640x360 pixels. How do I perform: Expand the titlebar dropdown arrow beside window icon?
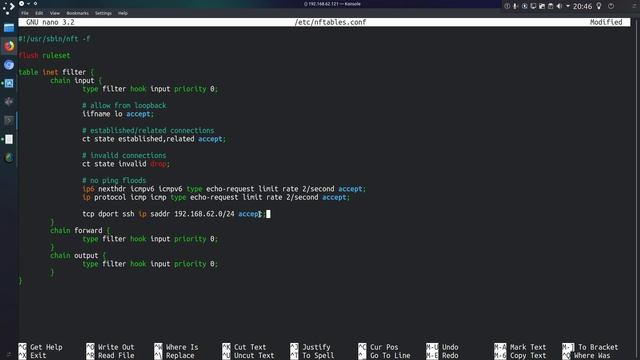tap(29, 4)
